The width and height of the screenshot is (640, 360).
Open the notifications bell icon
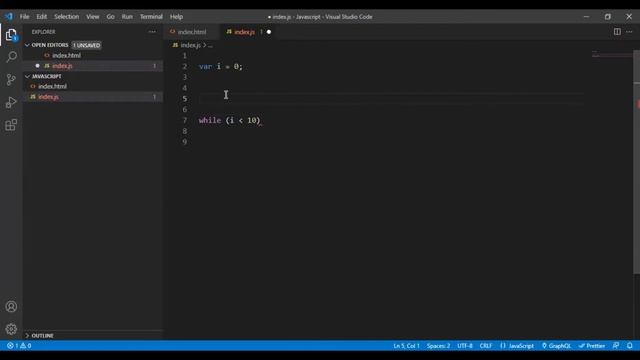click(x=630, y=346)
